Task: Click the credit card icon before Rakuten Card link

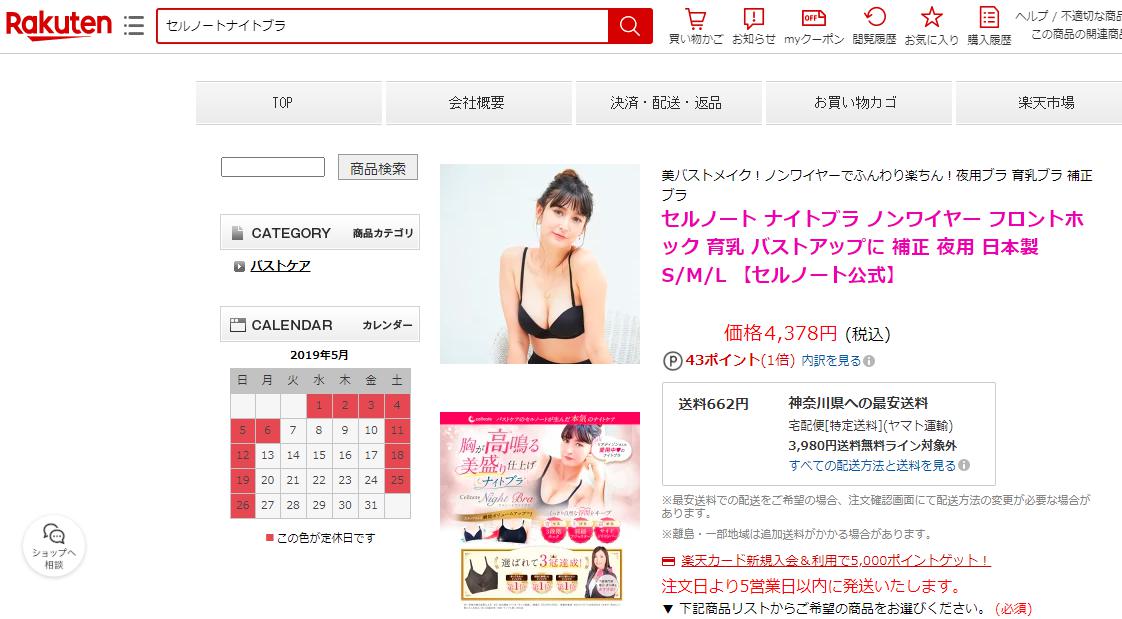Action: (668, 561)
